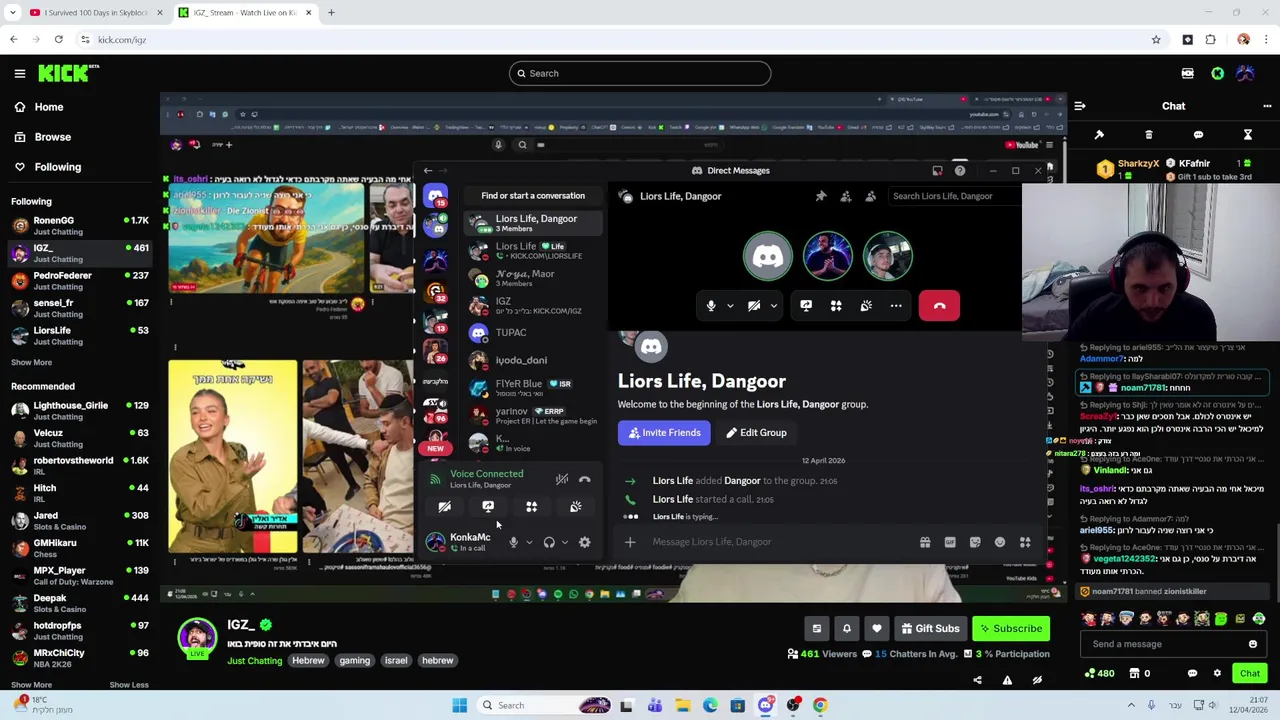Screen dimensions: 1280x720
Task: Click the channel points 480 icon
Action: [1098, 673]
